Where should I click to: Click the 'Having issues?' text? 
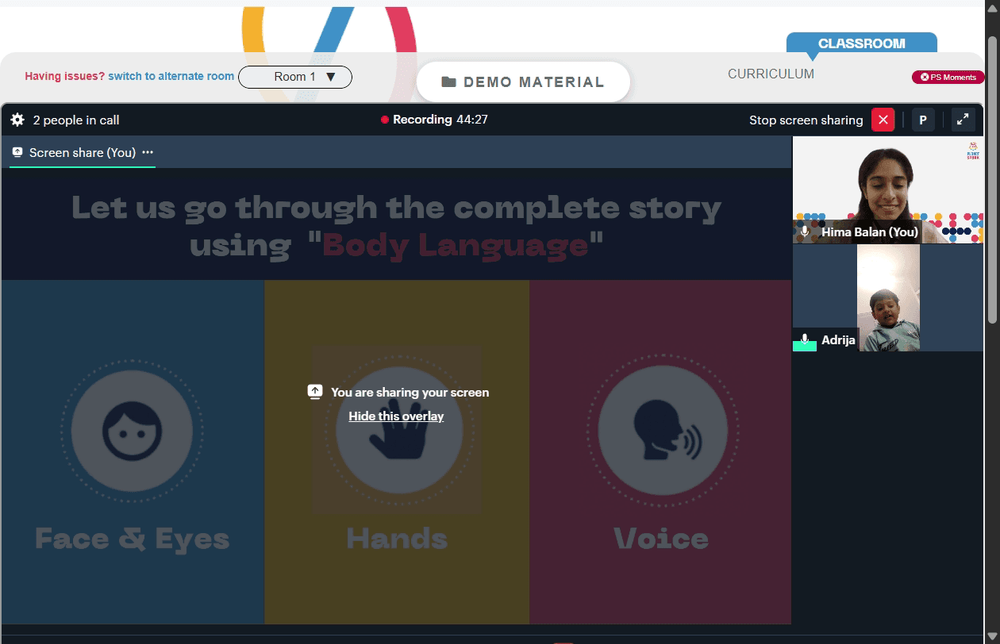[64, 76]
